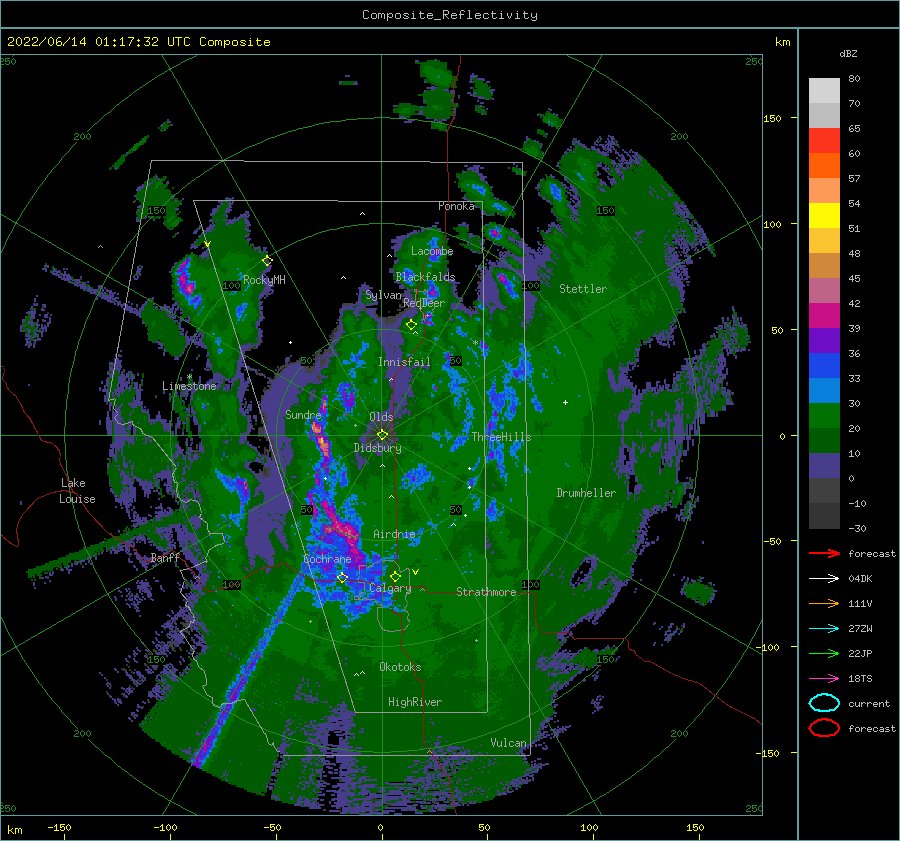Click the red forecast arrow in legend
This screenshot has height=841, width=900.
(824, 553)
